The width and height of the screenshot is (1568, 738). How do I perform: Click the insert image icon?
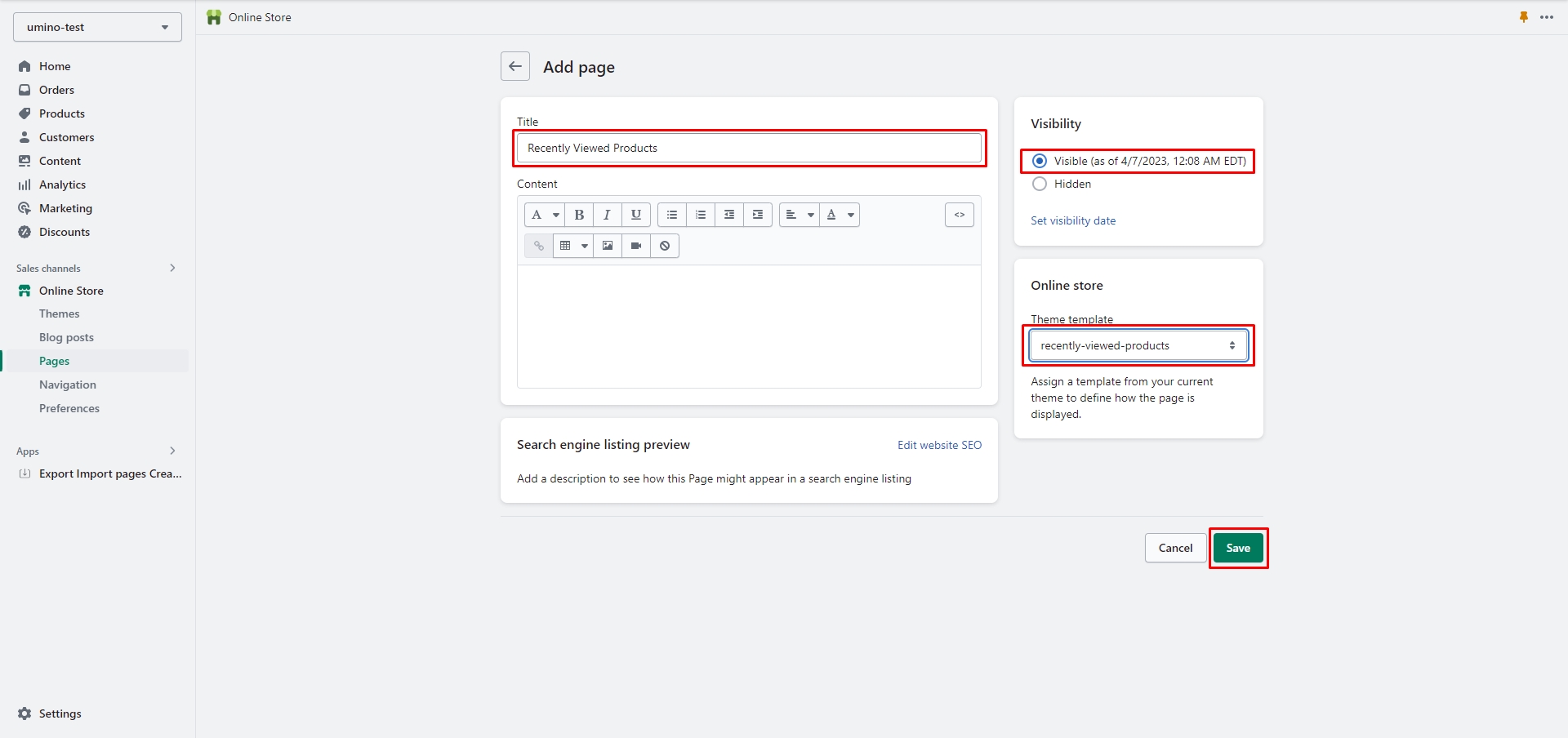607,246
